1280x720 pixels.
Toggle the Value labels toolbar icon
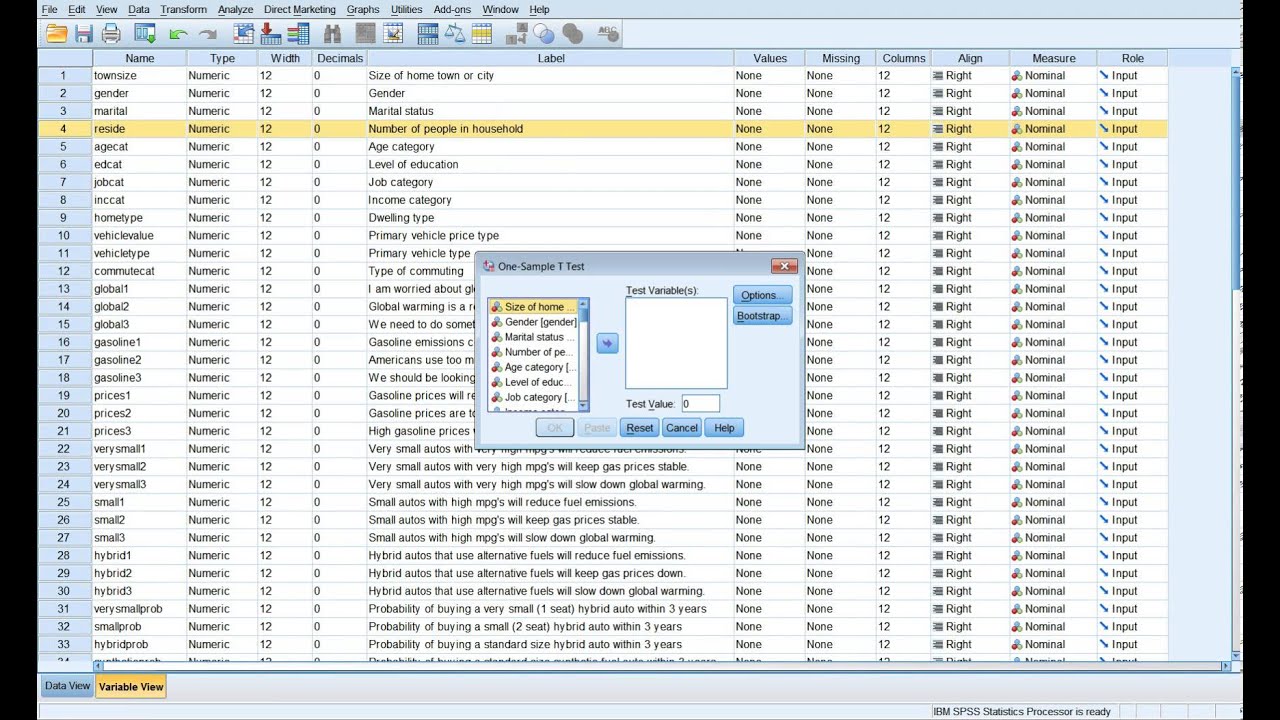[517, 34]
